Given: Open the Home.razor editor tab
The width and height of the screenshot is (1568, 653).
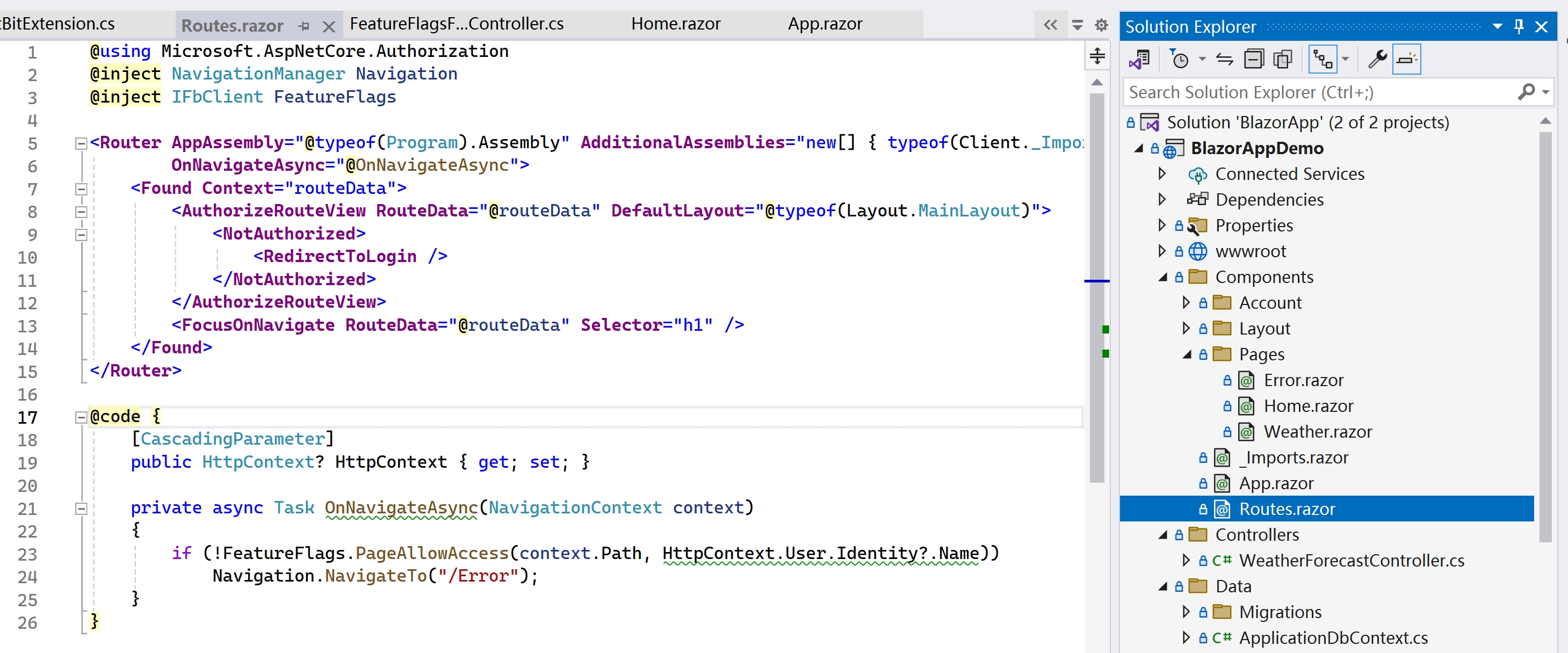Looking at the screenshot, I should point(676,24).
